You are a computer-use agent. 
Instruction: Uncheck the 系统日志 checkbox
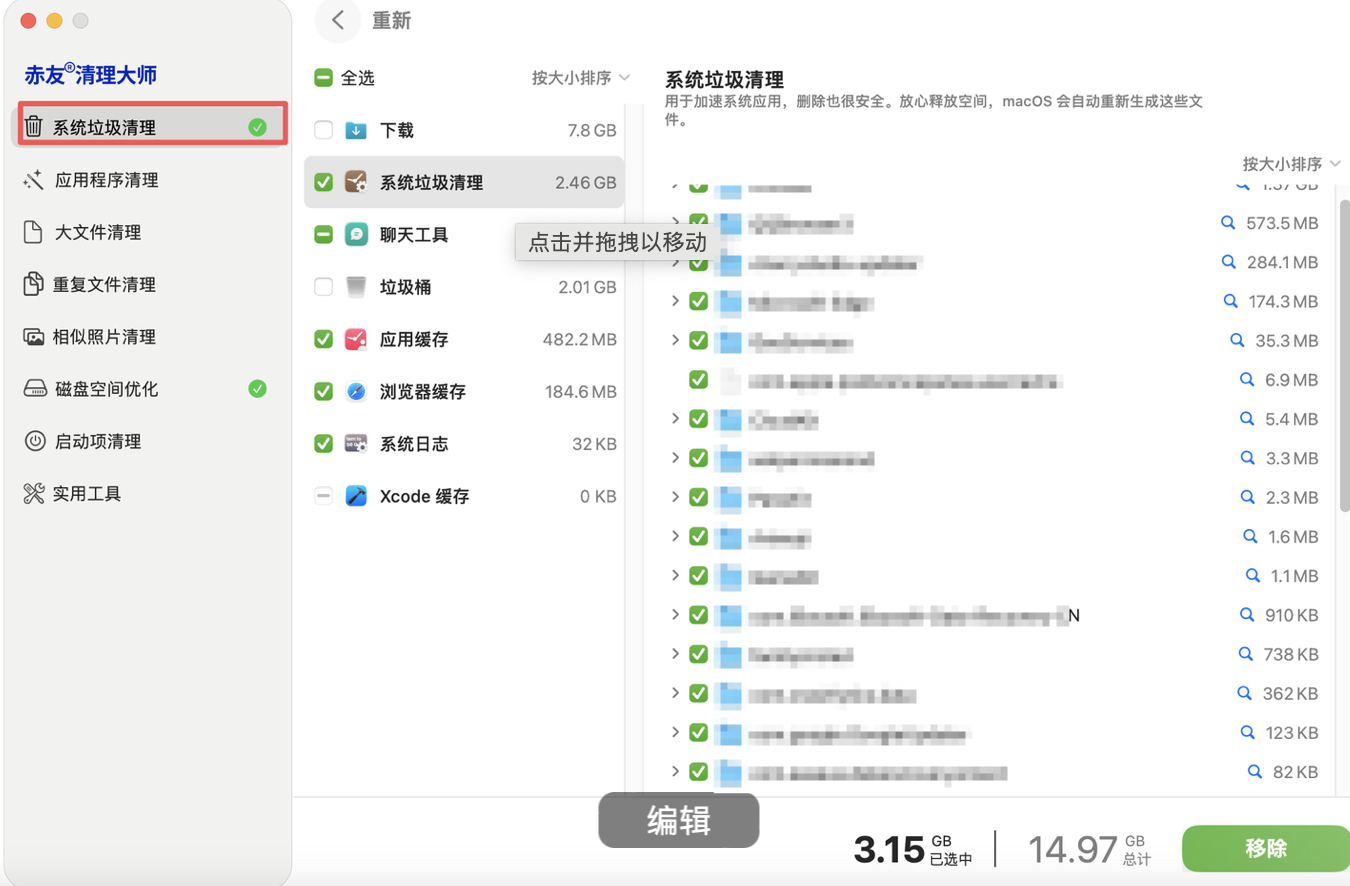(323, 443)
